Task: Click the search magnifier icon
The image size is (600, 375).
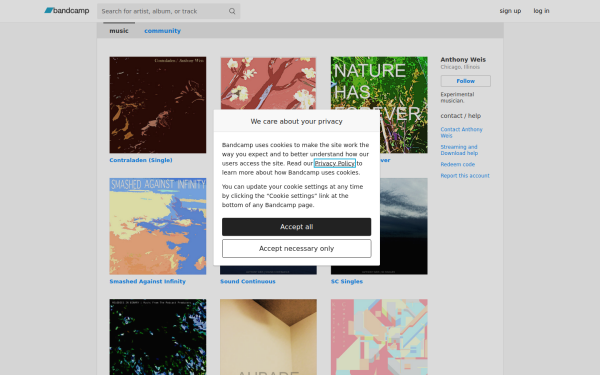Action: [x=232, y=11]
